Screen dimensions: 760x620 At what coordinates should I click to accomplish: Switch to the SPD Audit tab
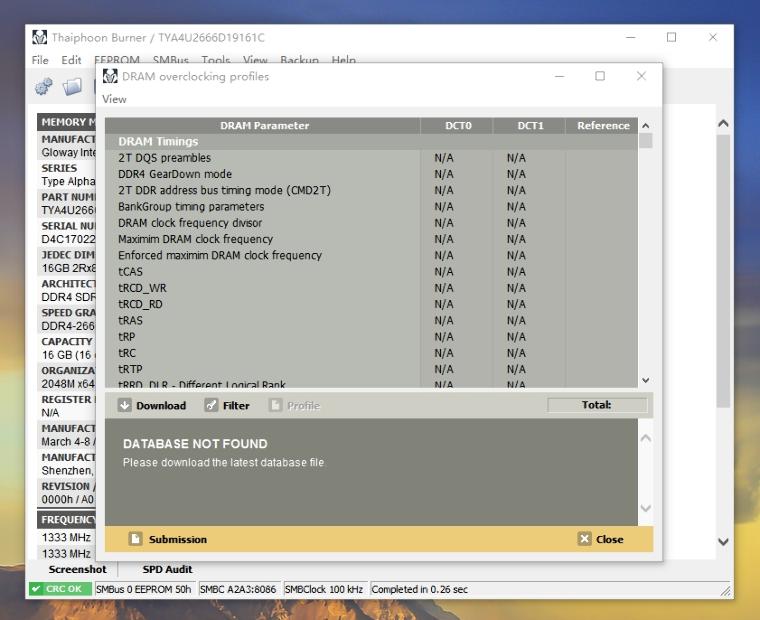pos(167,569)
